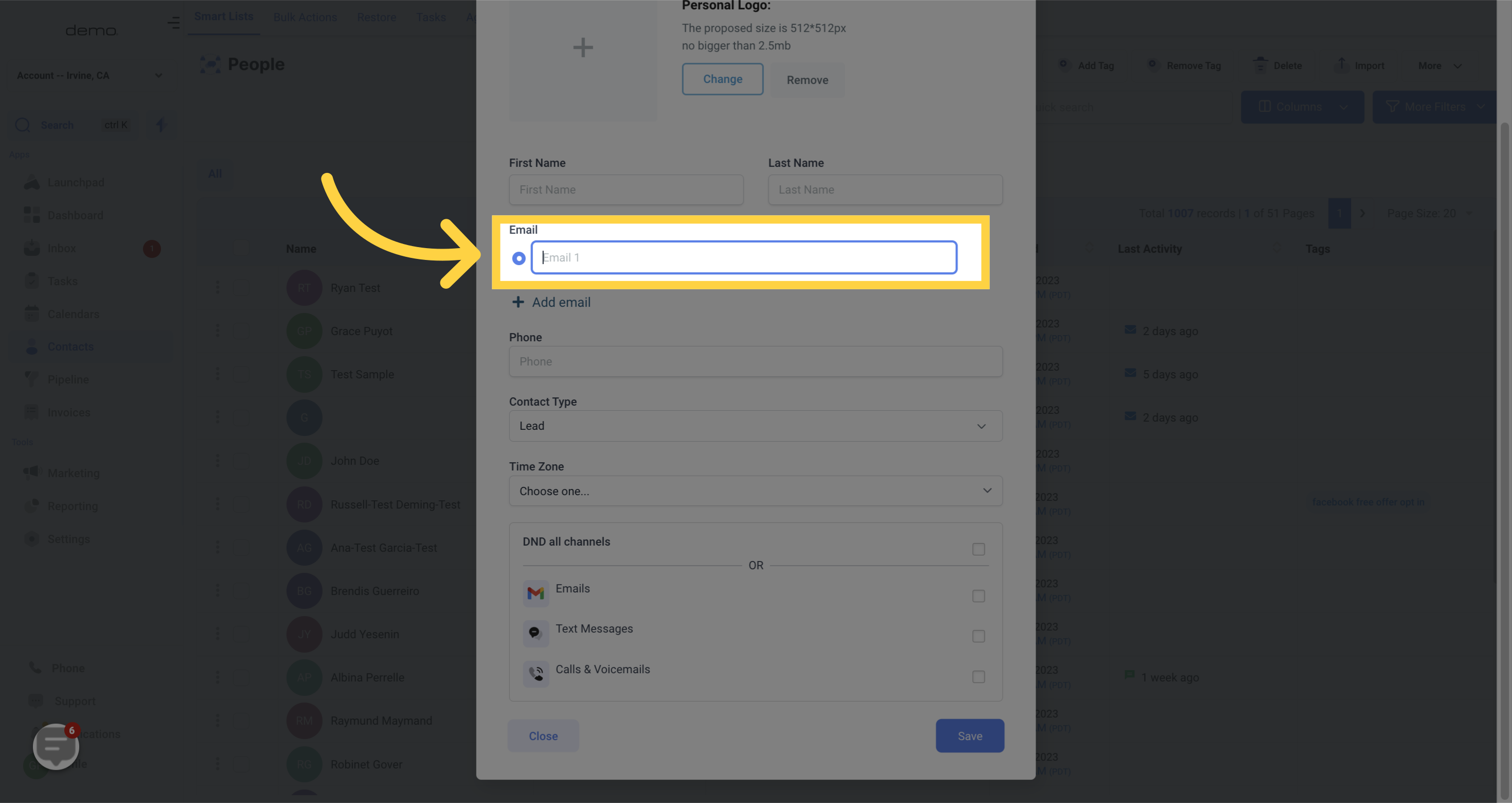Toggle Text Messages DND checkbox
Screen dimensions: 1512x803
pos(978,636)
